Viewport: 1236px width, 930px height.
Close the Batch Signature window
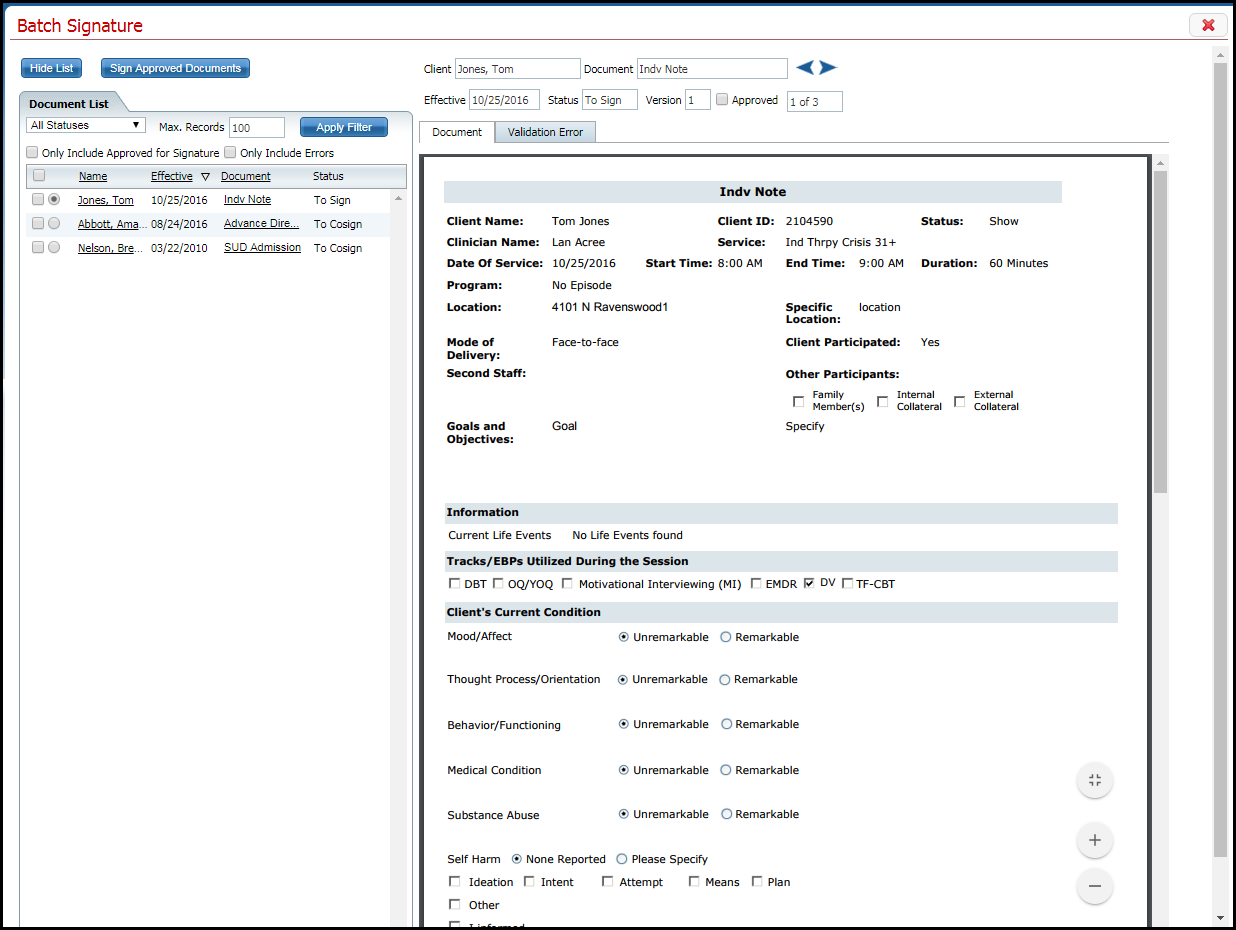point(1208,25)
